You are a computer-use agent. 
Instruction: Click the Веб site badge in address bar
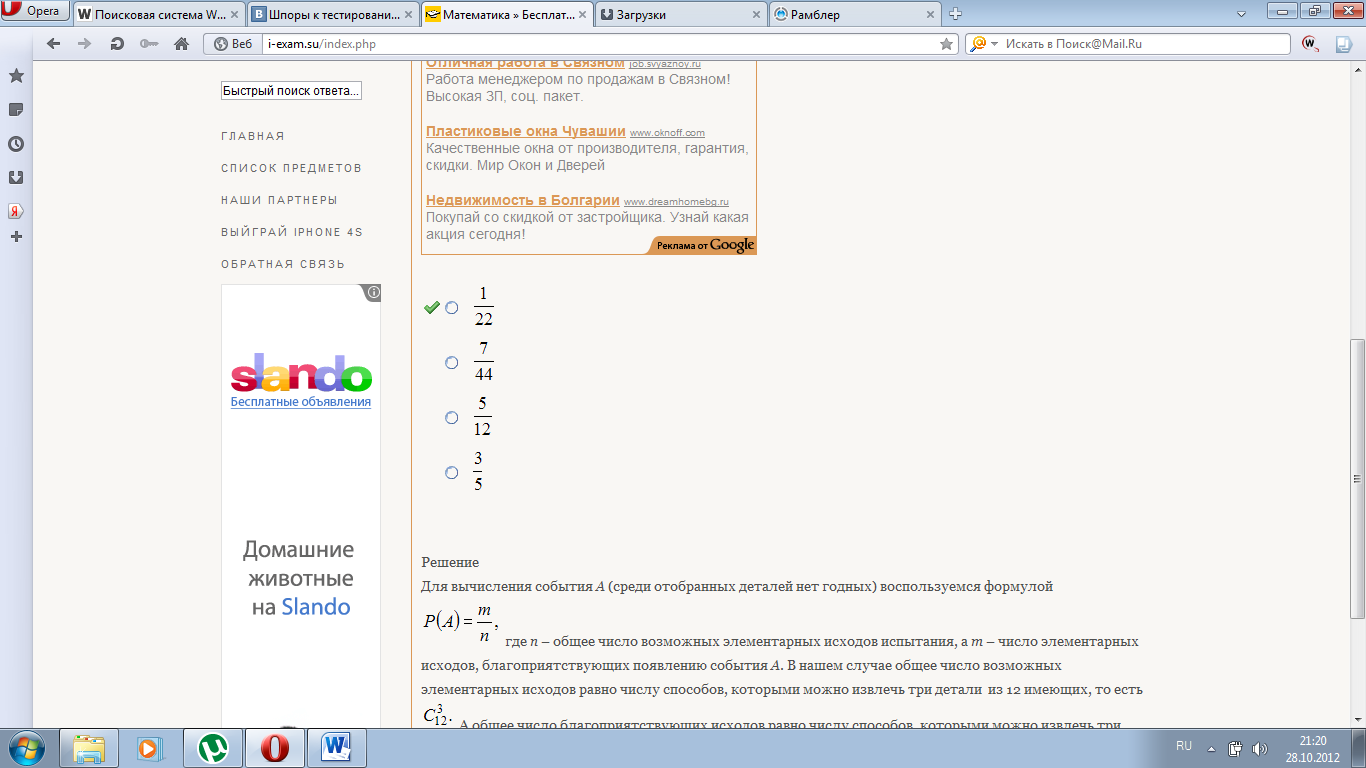tap(233, 44)
